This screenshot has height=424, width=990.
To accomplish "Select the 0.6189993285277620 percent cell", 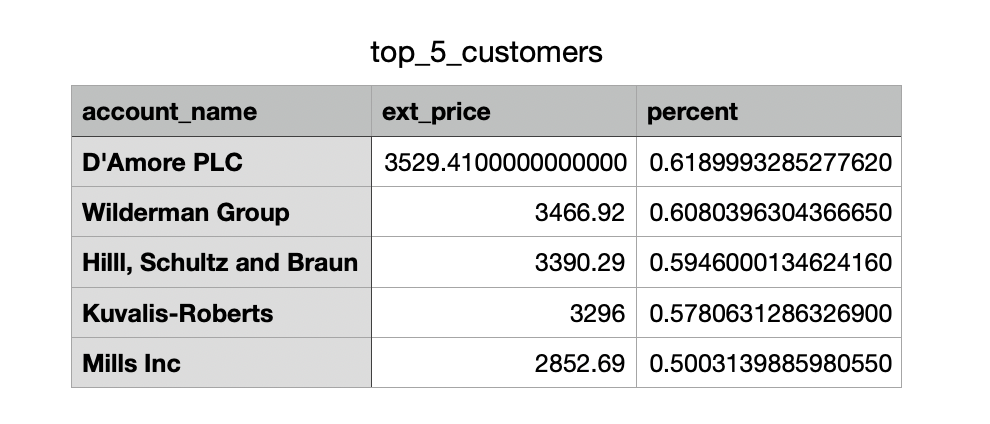I will point(768,162).
